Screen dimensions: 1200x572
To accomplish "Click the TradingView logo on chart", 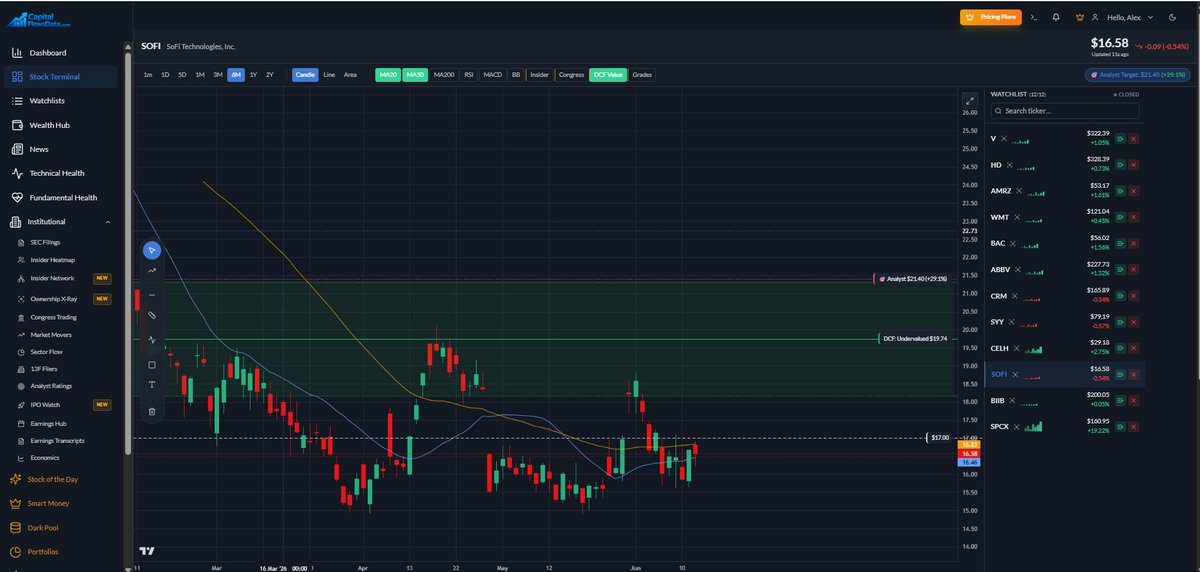I will pyautogui.click(x=147, y=551).
